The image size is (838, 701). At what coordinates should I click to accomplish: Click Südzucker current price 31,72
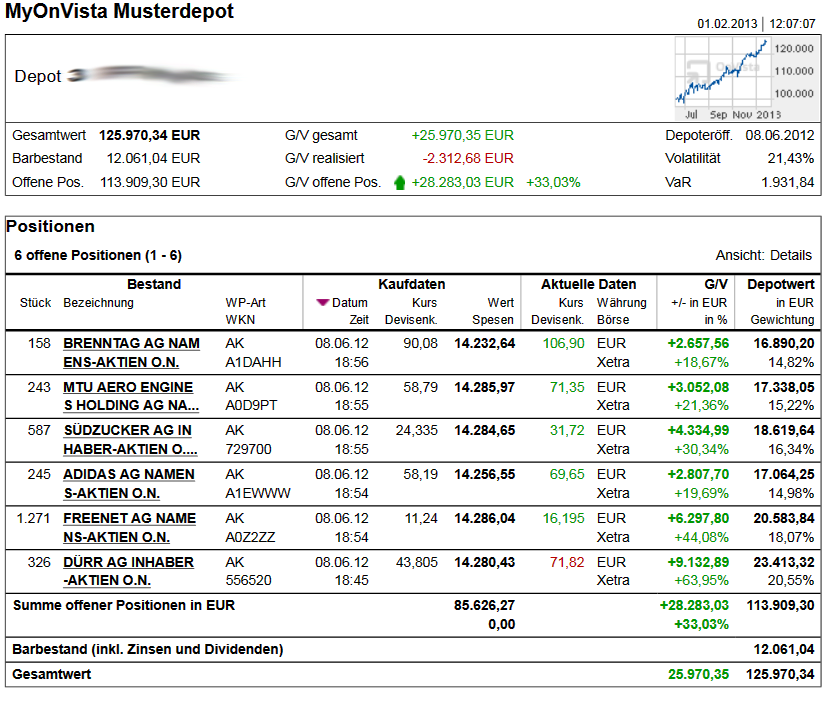pyautogui.click(x=567, y=431)
